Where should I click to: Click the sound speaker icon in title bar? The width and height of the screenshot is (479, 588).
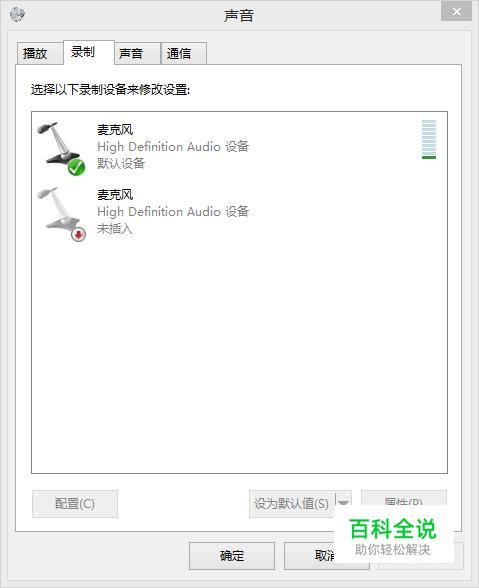(17, 14)
